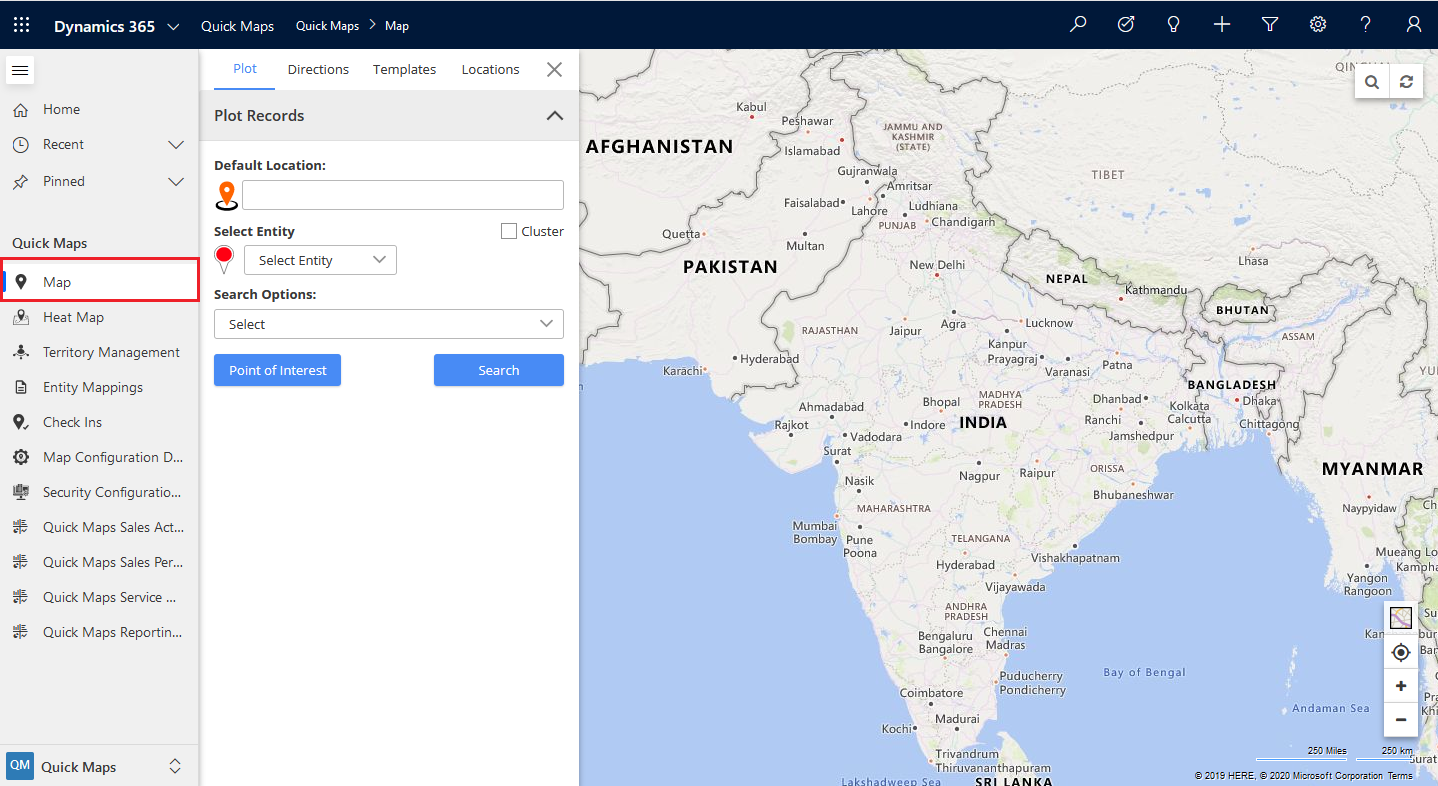Click the Point of Interest button

277,370
